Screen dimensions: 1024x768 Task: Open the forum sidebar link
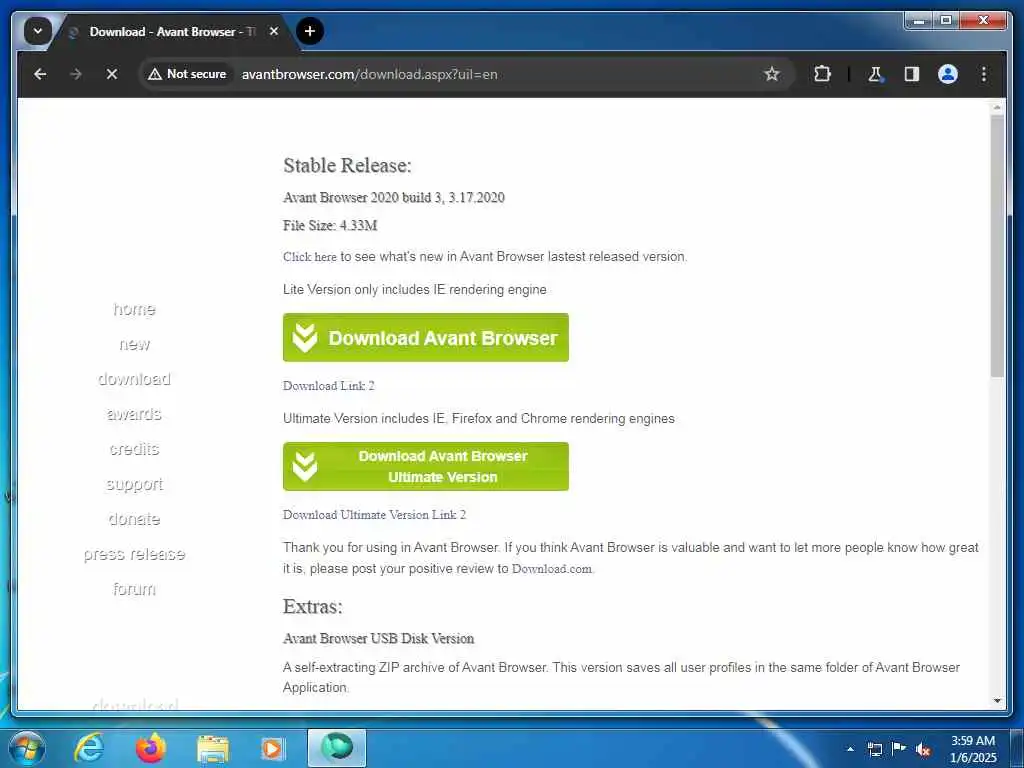click(134, 589)
